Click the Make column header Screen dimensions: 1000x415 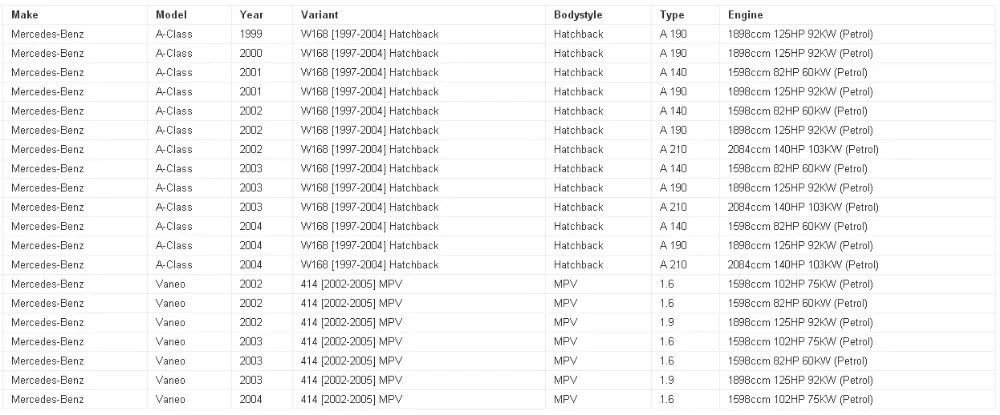tap(25, 15)
